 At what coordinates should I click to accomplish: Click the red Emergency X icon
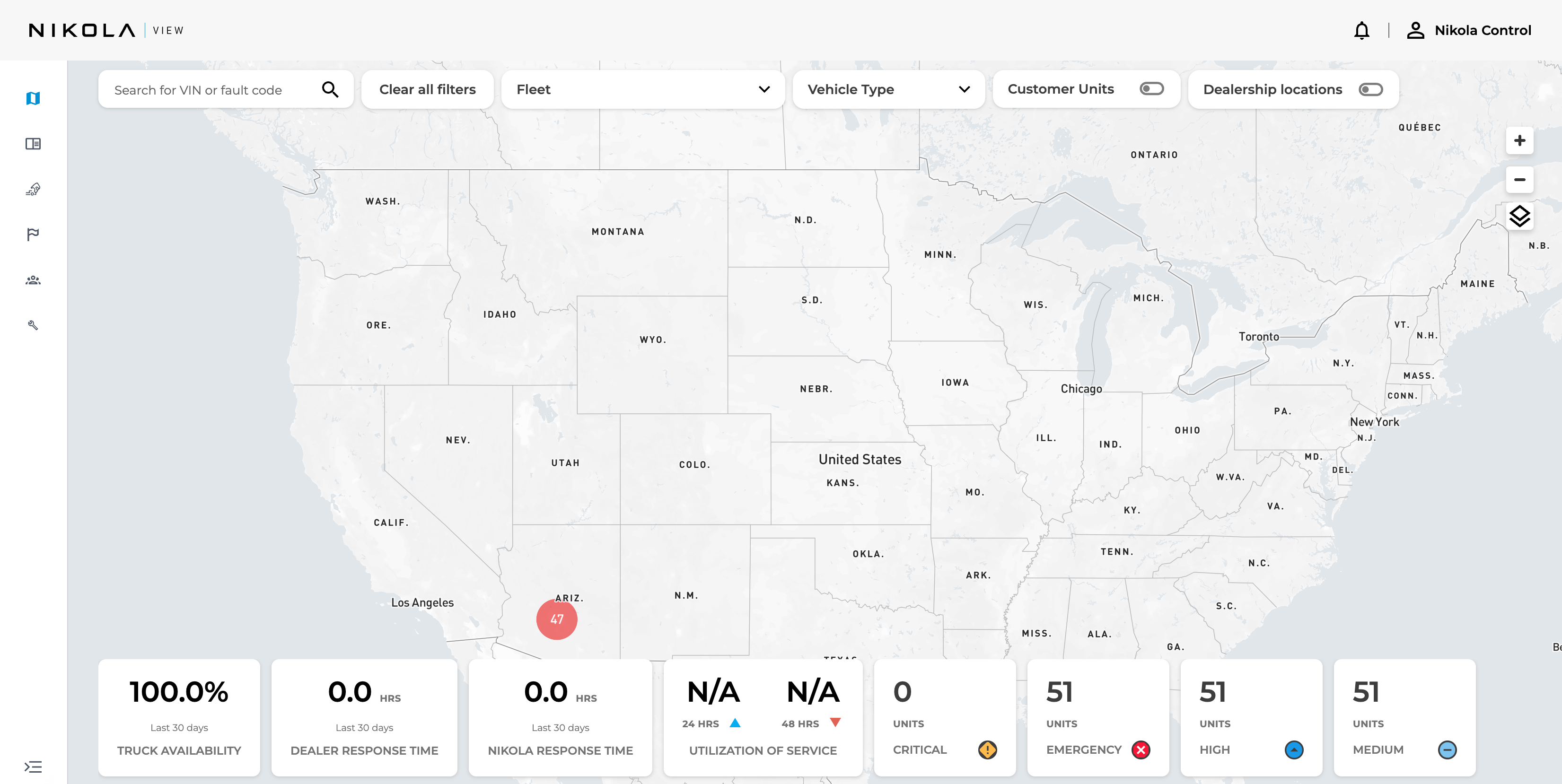coord(1141,750)
